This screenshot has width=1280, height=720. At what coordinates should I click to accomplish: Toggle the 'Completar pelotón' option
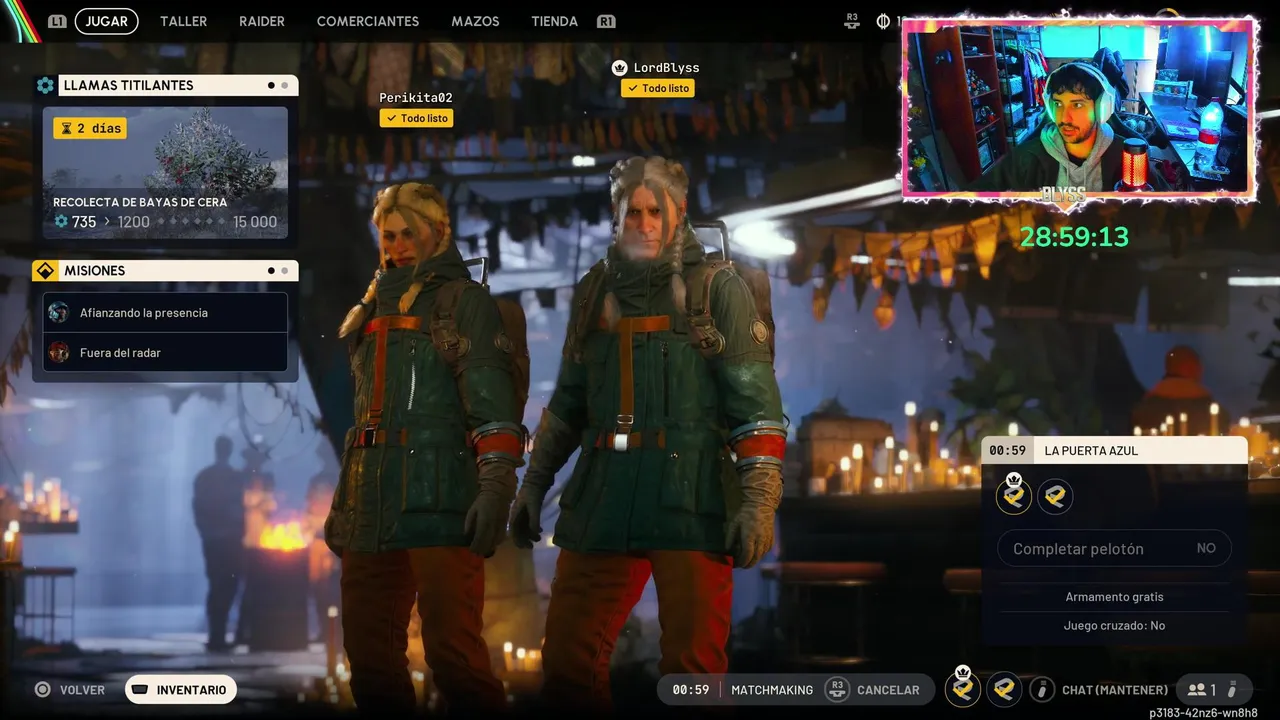1114,548
